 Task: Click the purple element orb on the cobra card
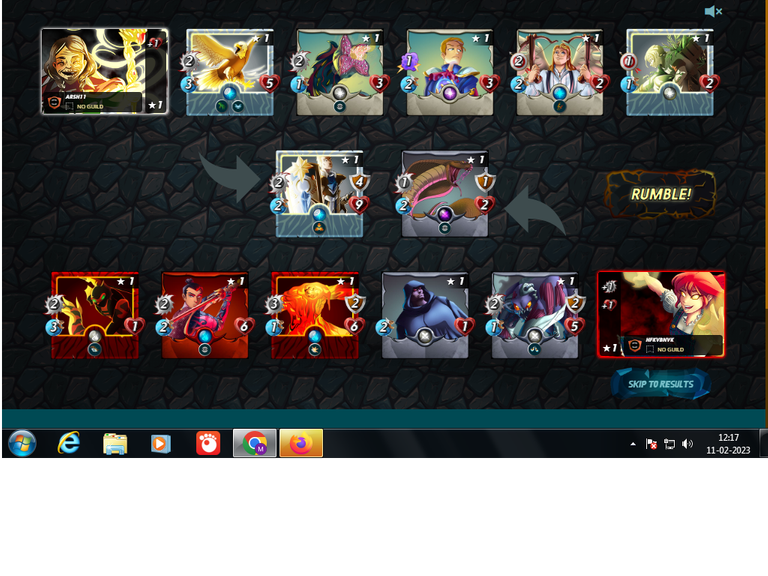pyautogui.click(x=445, y=214)
